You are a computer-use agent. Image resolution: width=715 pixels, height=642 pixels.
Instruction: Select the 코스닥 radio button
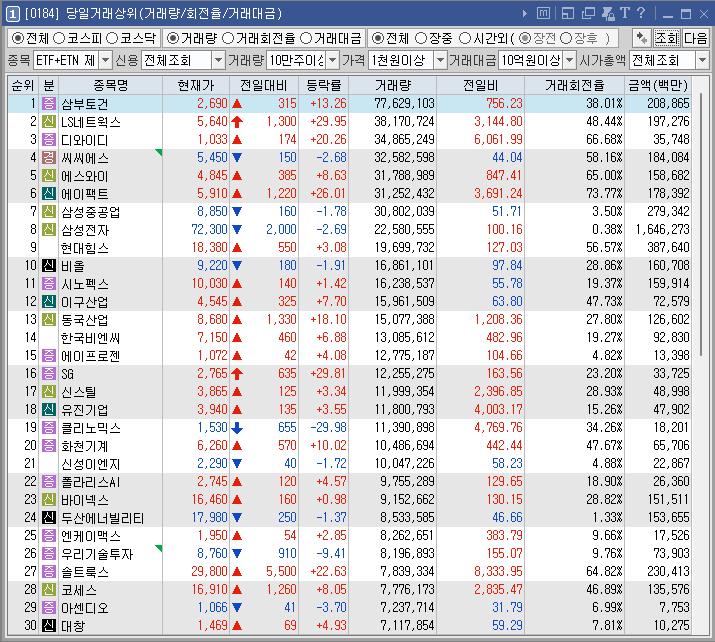(x=112, y=38)
